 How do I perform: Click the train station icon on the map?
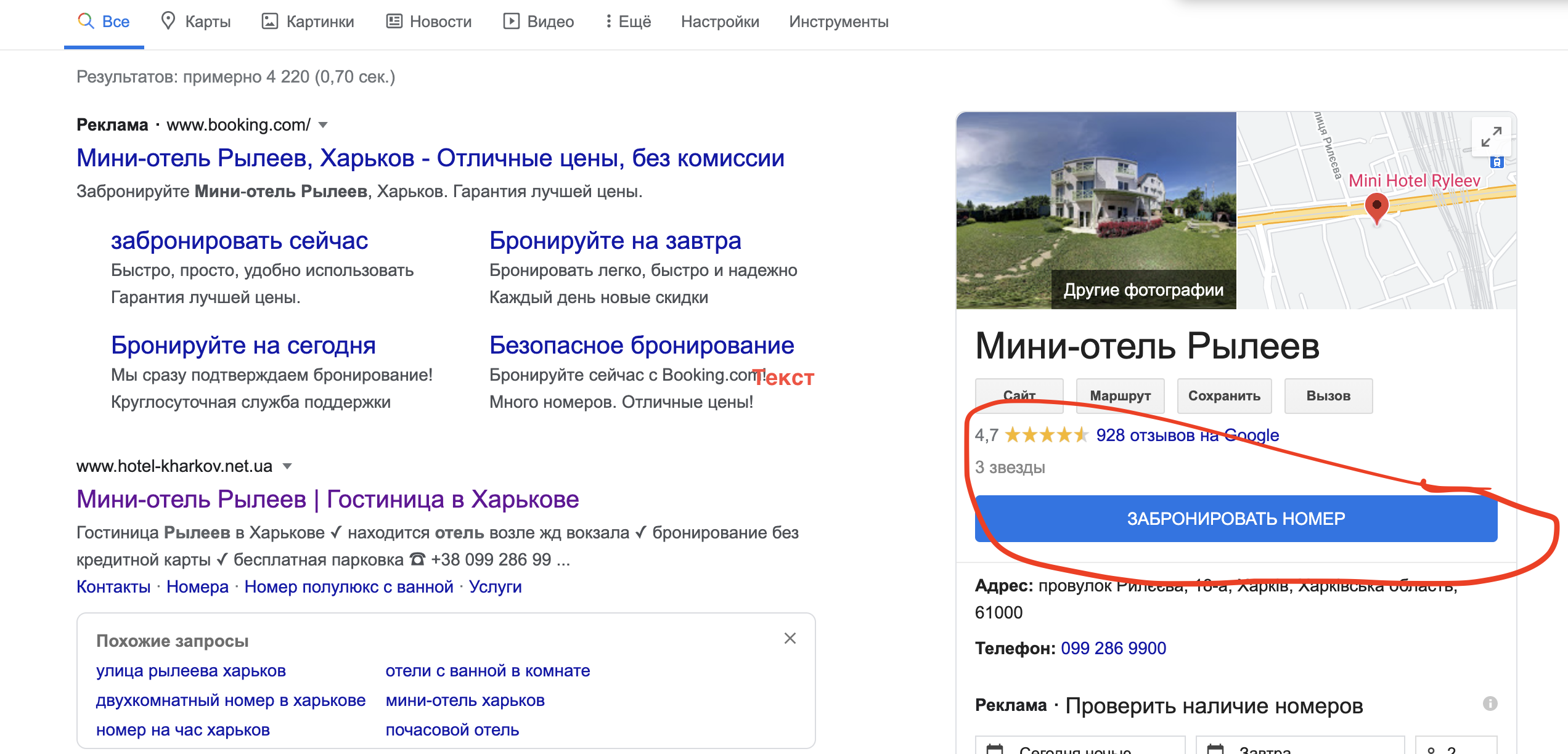(1497, 163)
